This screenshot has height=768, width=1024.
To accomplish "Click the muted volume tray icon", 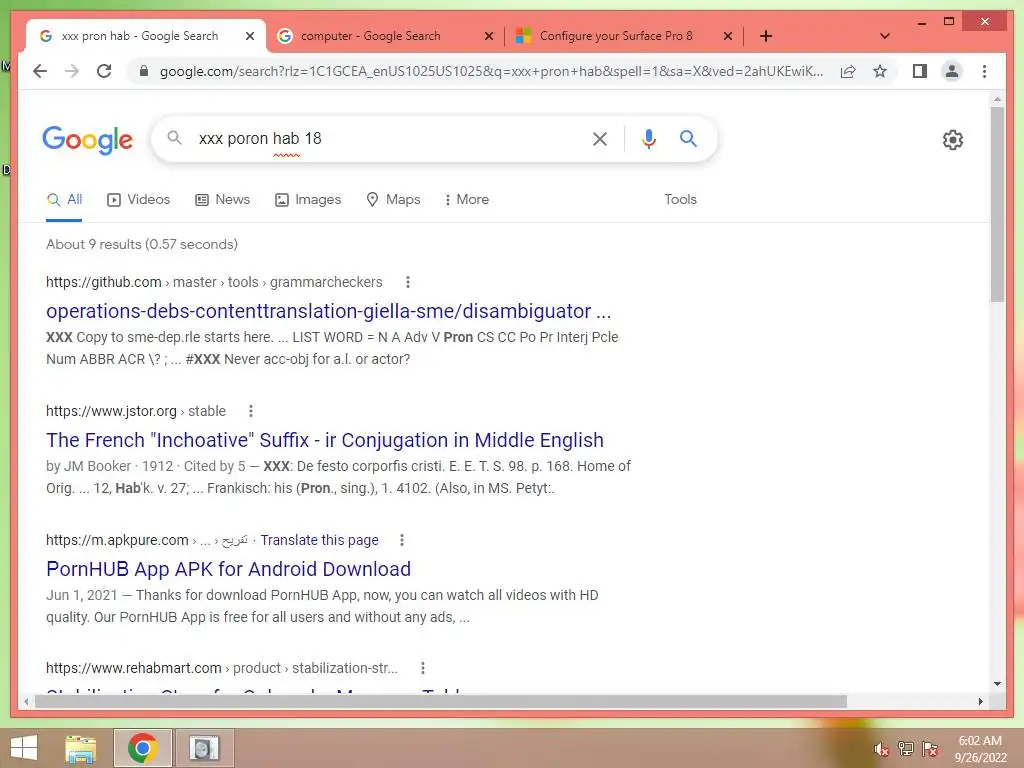I will click(x=881, y=749).
